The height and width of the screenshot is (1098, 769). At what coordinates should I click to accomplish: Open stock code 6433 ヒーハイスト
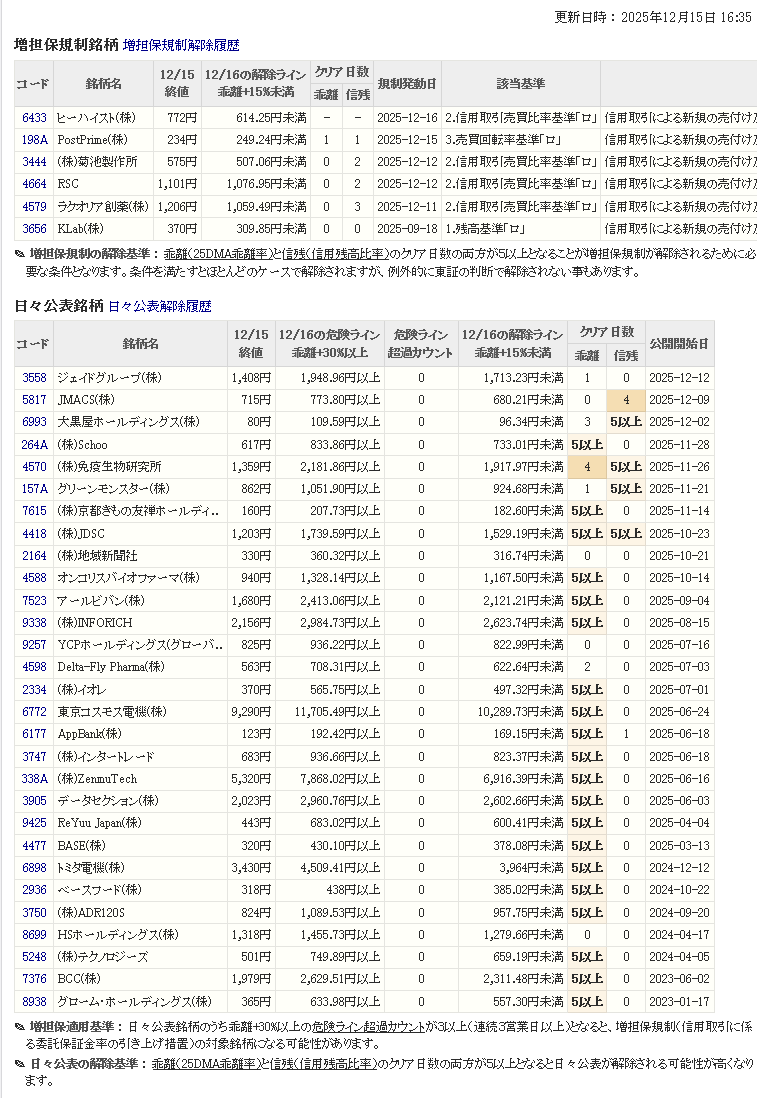[34, 118]
